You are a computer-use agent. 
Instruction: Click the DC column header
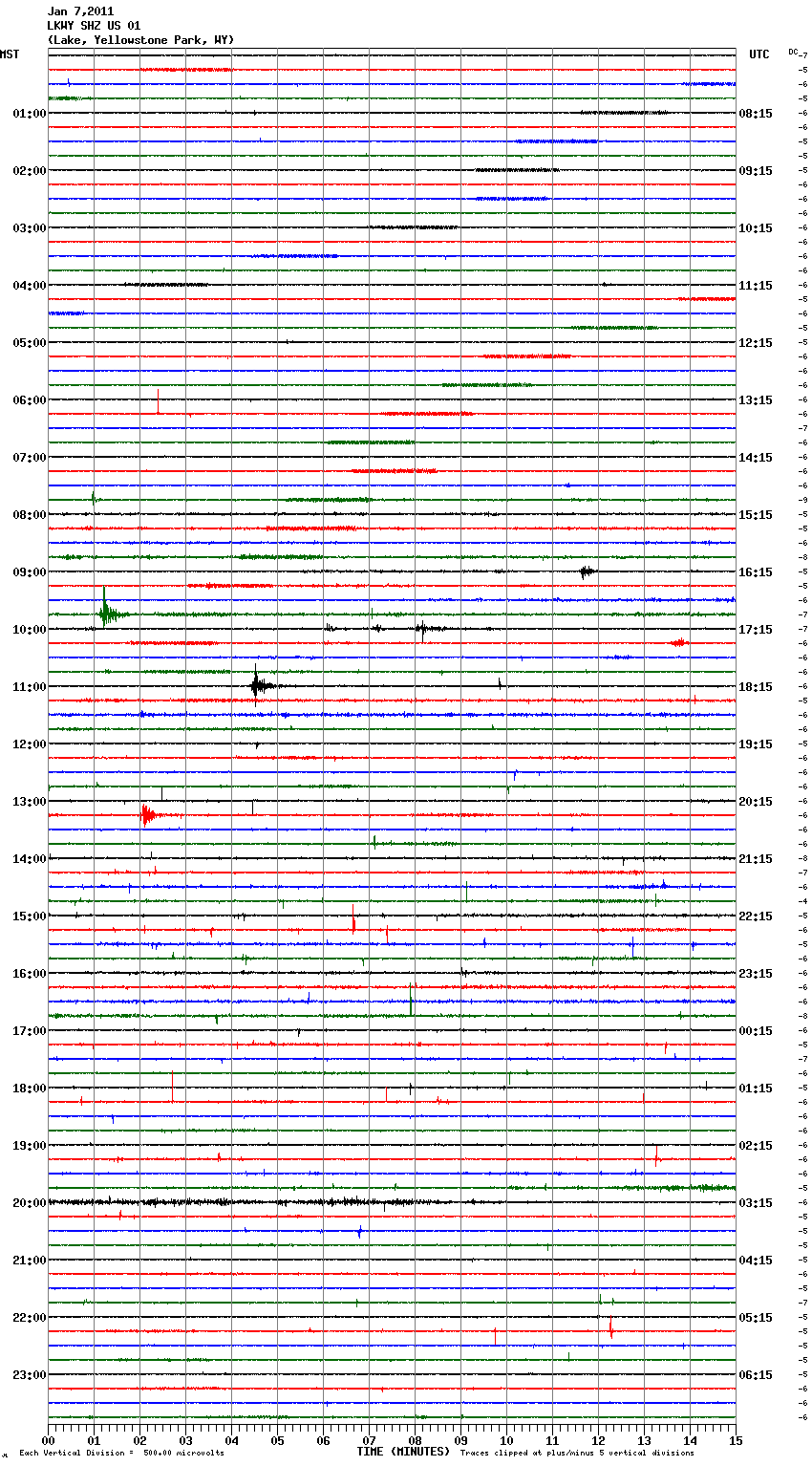coord(793,52)
